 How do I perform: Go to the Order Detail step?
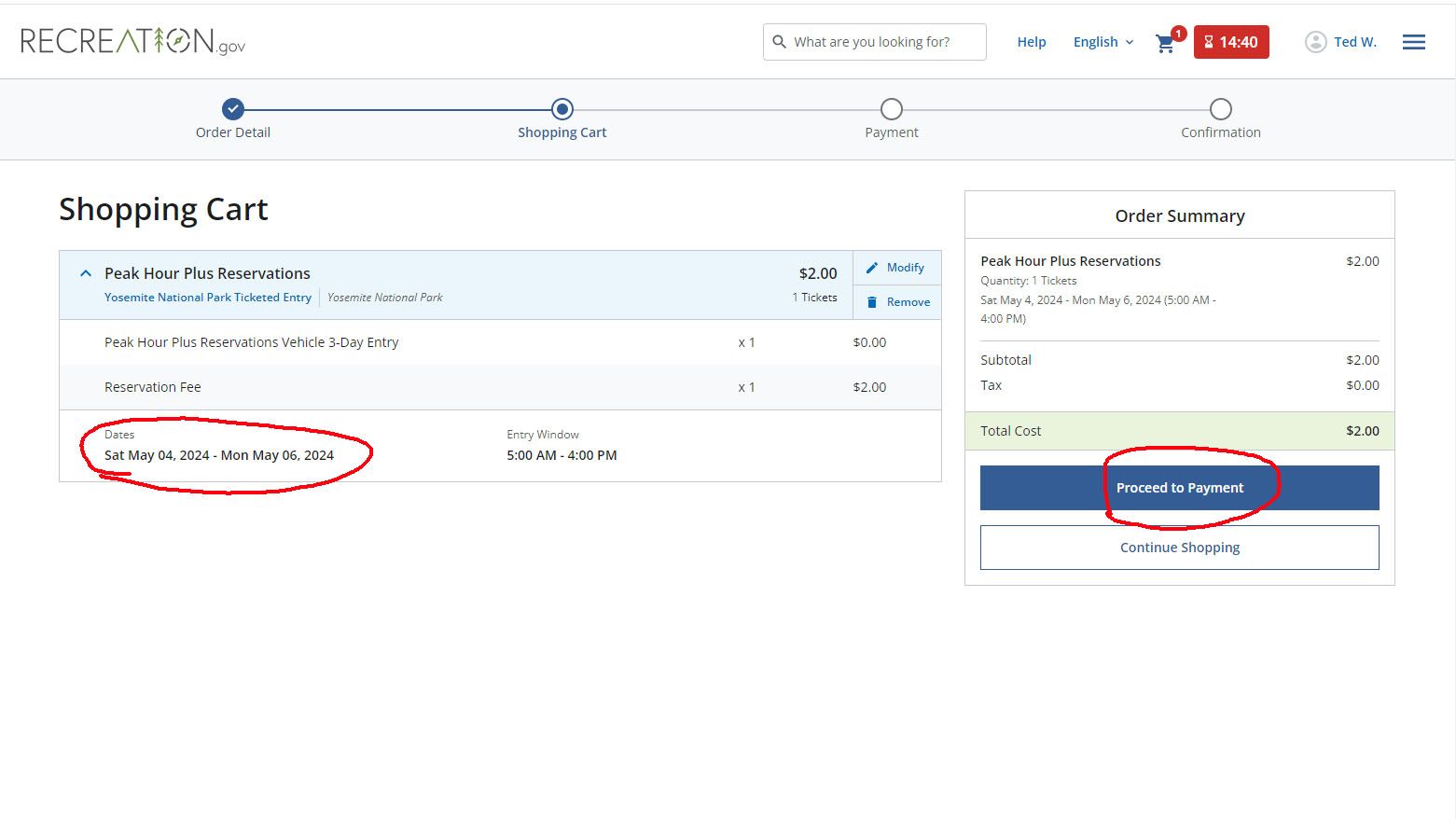click(233, 109)
